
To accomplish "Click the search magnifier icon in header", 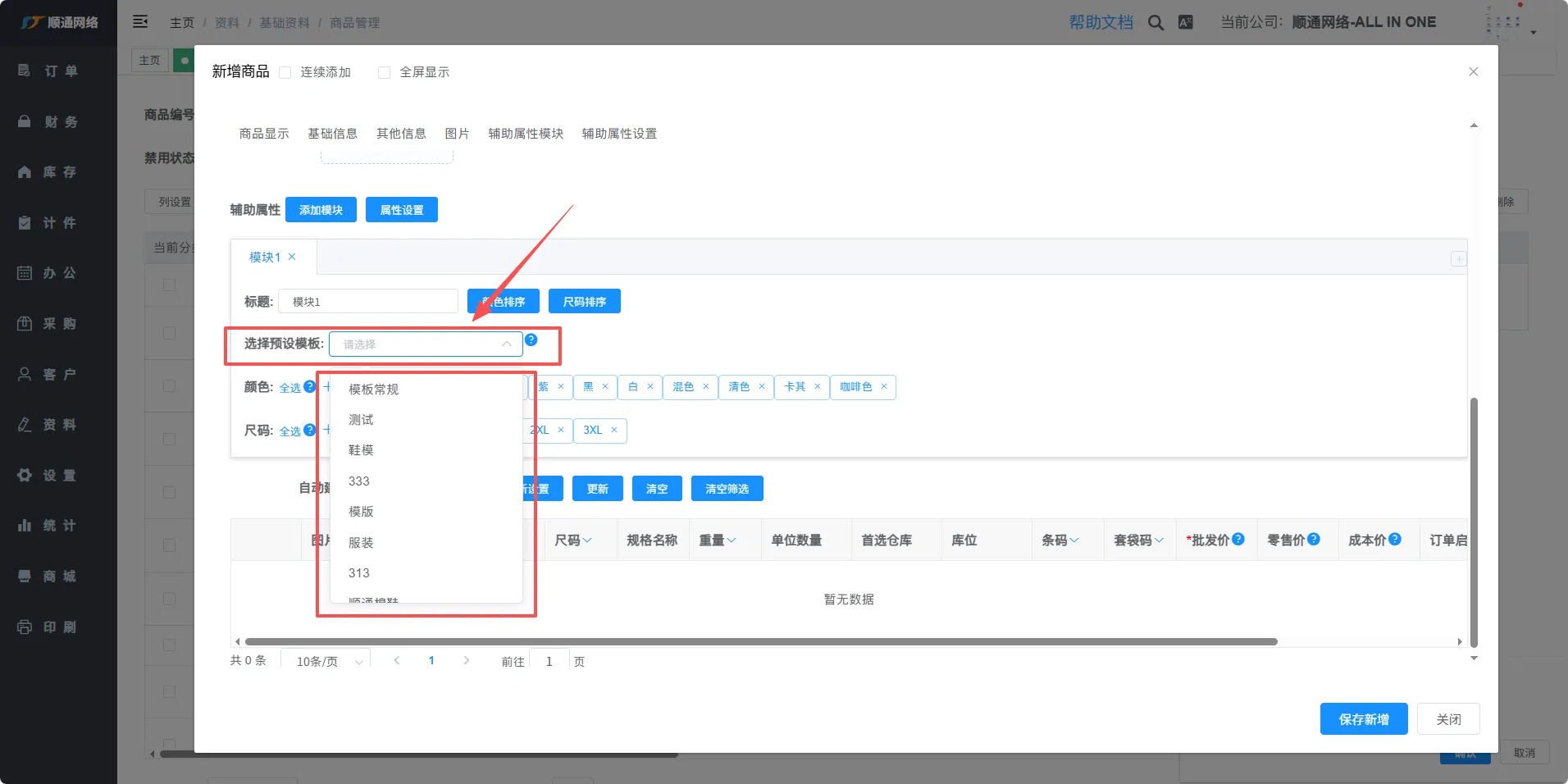I will pos(1155,23).
